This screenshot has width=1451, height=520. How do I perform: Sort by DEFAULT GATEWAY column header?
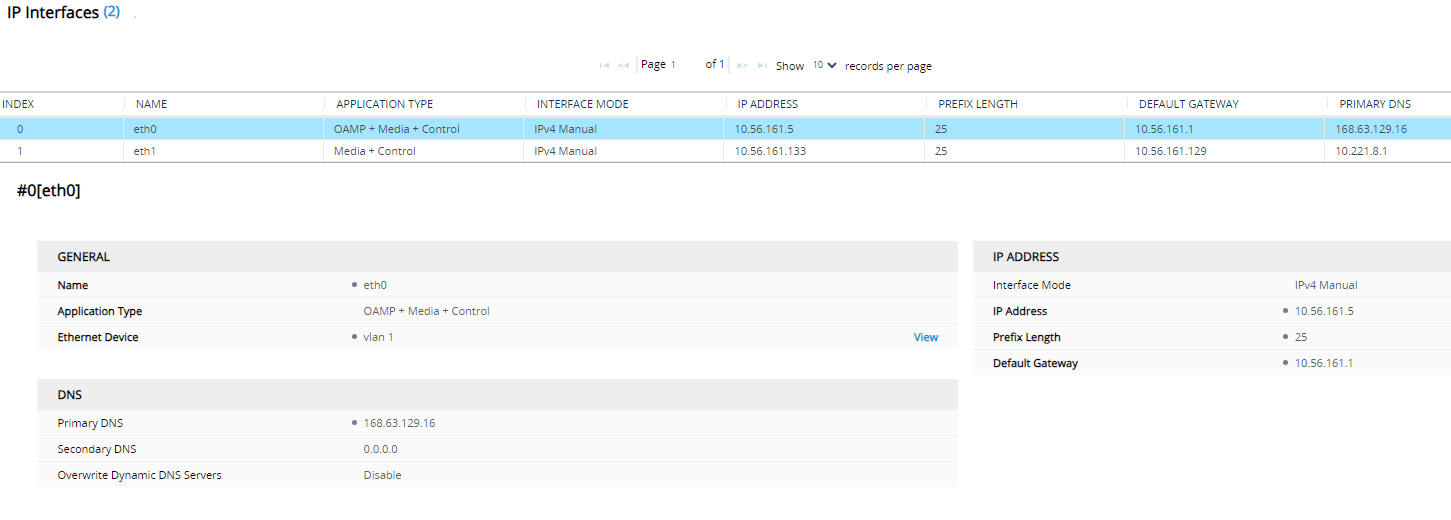[1189, 104]
